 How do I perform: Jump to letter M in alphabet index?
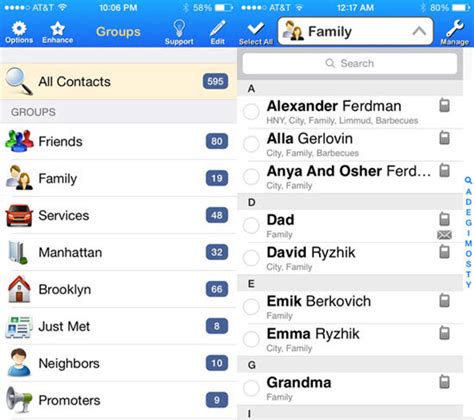coord(468,243)
